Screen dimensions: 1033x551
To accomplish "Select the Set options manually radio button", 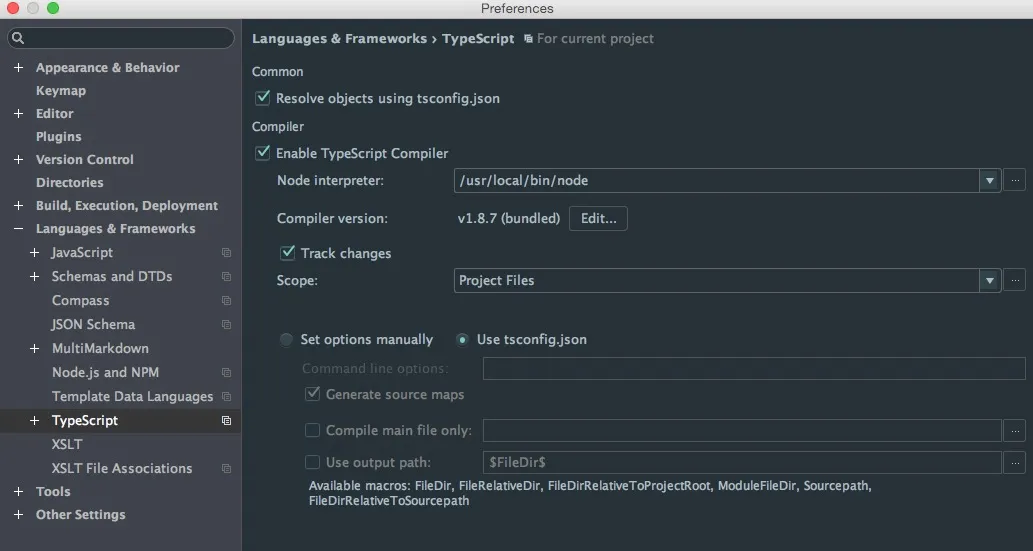I will pyautogui.click(x=287, y=340).
